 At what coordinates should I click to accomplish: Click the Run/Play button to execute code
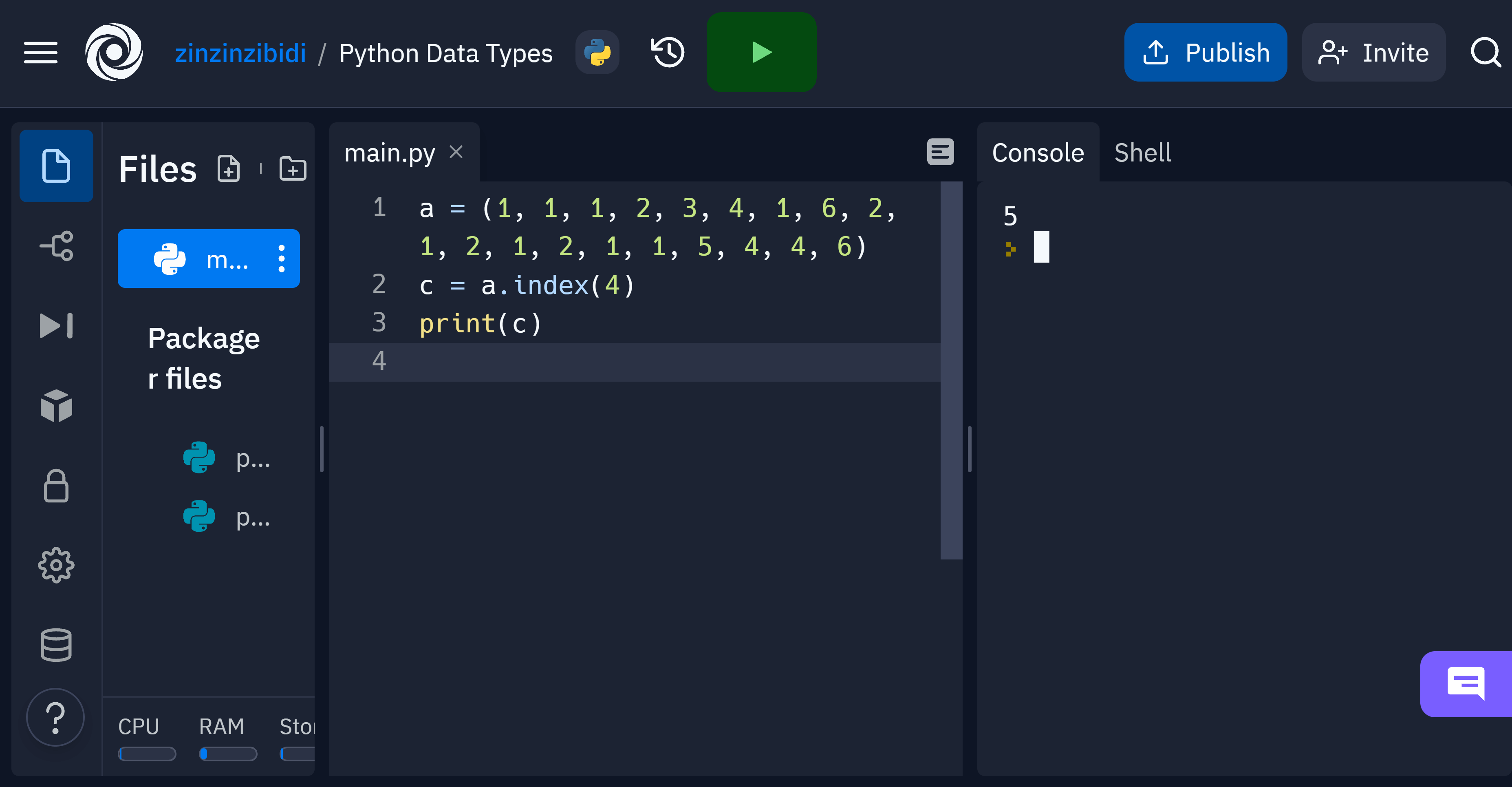coord(762,52)
